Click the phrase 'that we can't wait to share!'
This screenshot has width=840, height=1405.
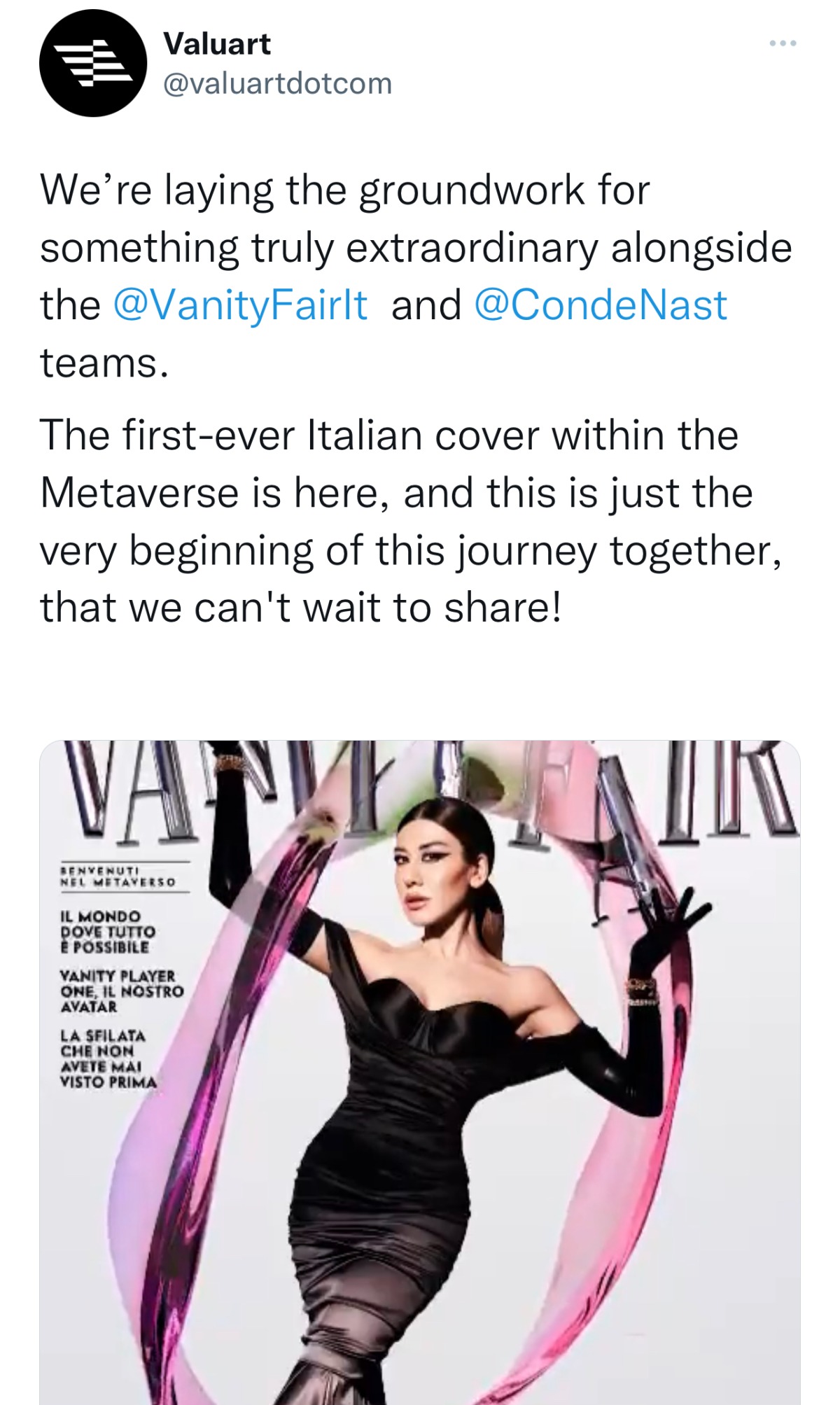300,608
